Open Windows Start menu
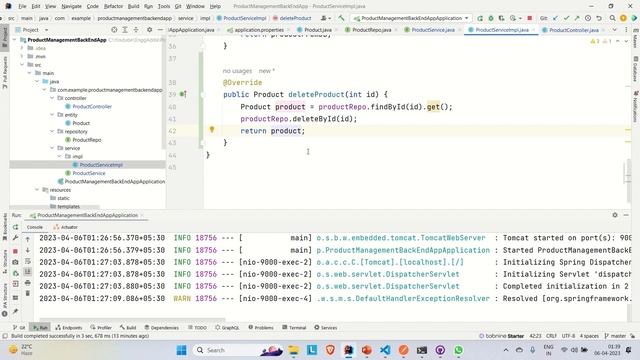This screenshot has width=640, height=360. (x=182, y=350)
